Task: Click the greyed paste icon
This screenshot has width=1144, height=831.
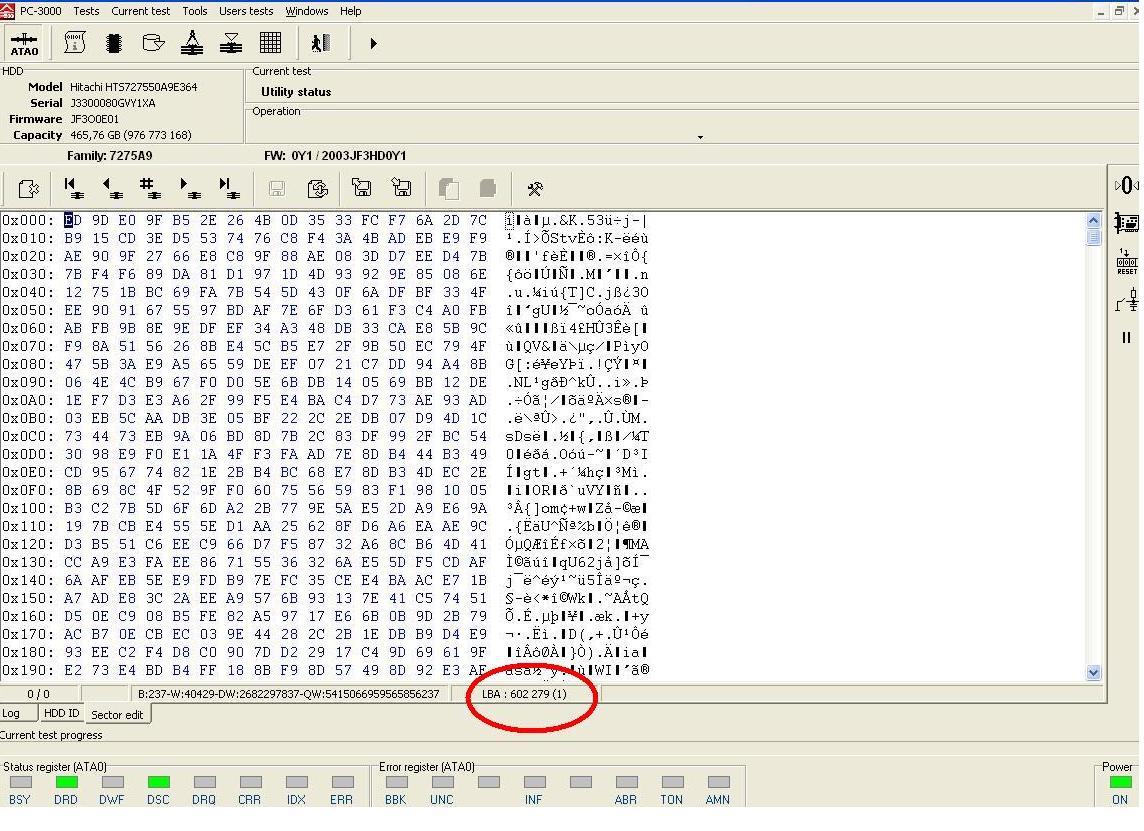Action: click(487, 188)
